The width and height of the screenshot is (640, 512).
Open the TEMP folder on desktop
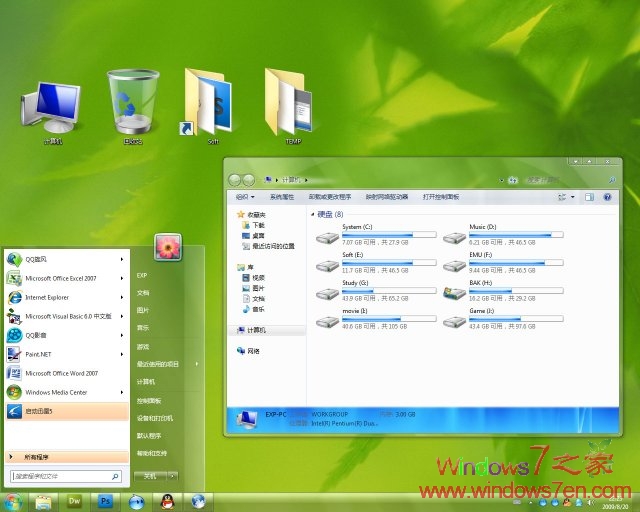pos(289,106)
